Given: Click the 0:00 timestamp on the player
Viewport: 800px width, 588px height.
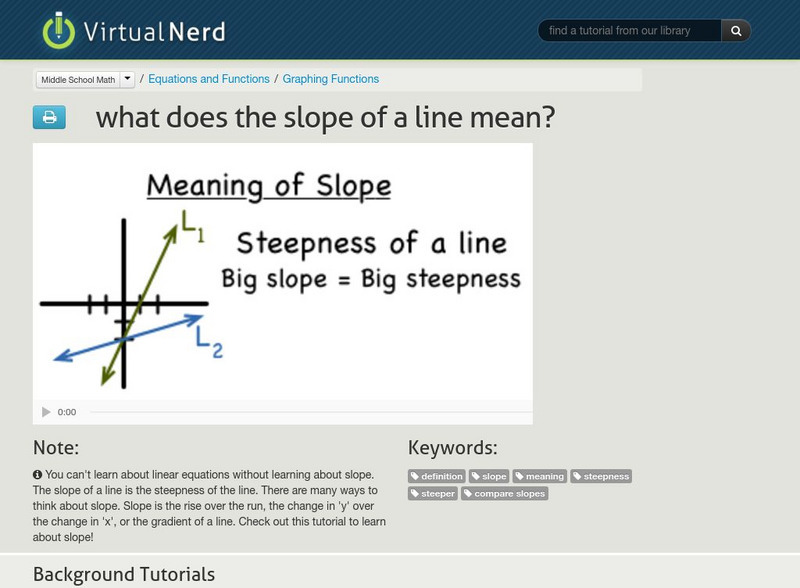Looking at the screenshot, I should pyautogui.click(x=66, y=409).
